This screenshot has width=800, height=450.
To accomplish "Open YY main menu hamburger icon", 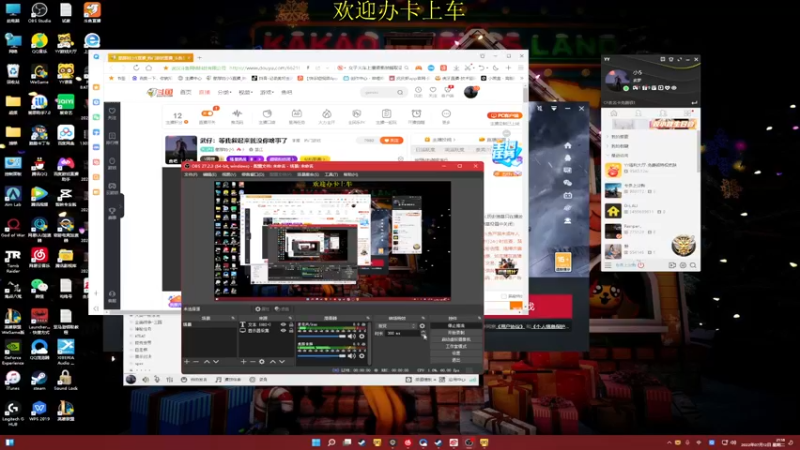I will (608, 265).
